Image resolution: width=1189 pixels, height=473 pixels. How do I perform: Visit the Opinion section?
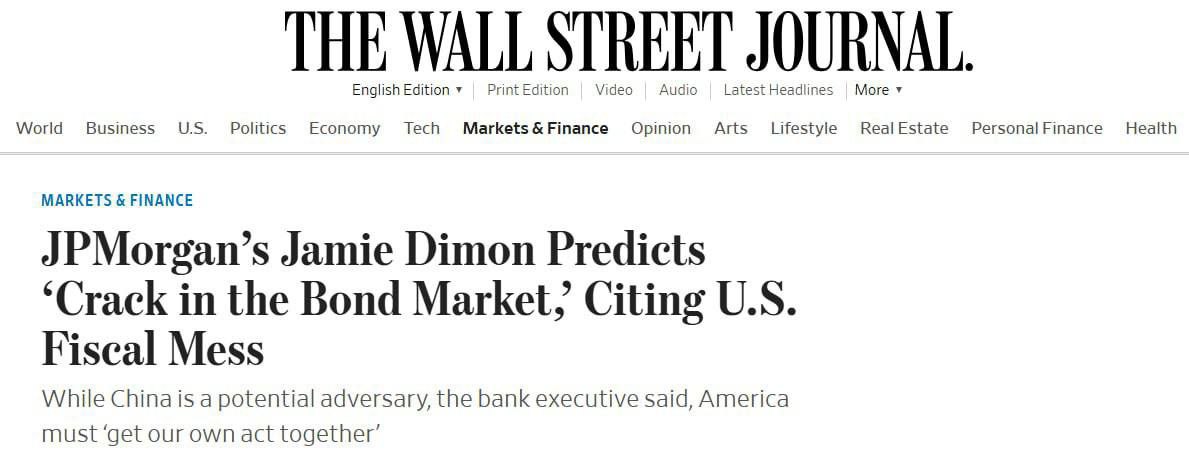pos(660,128)
